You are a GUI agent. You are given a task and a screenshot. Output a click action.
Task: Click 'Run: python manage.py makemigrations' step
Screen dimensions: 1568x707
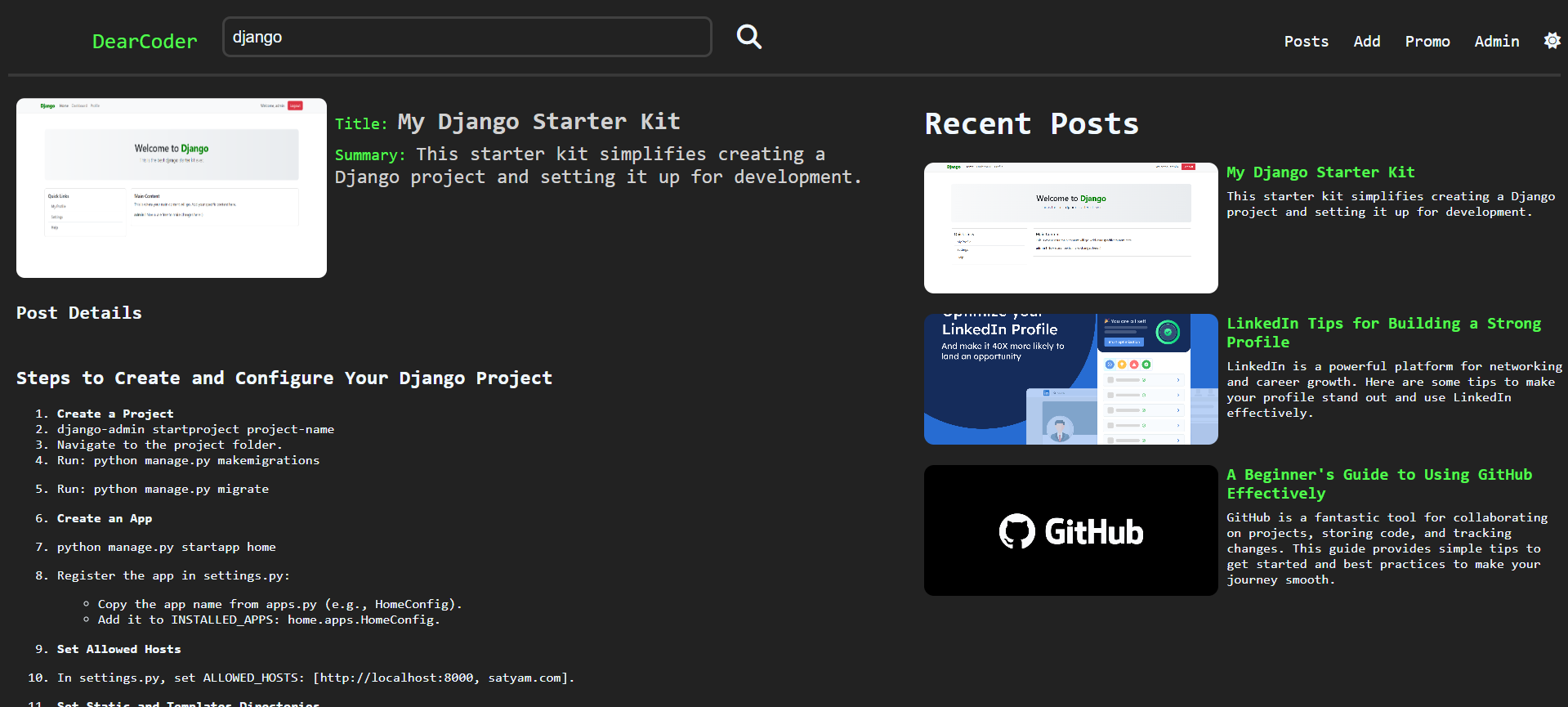(188, 460)
